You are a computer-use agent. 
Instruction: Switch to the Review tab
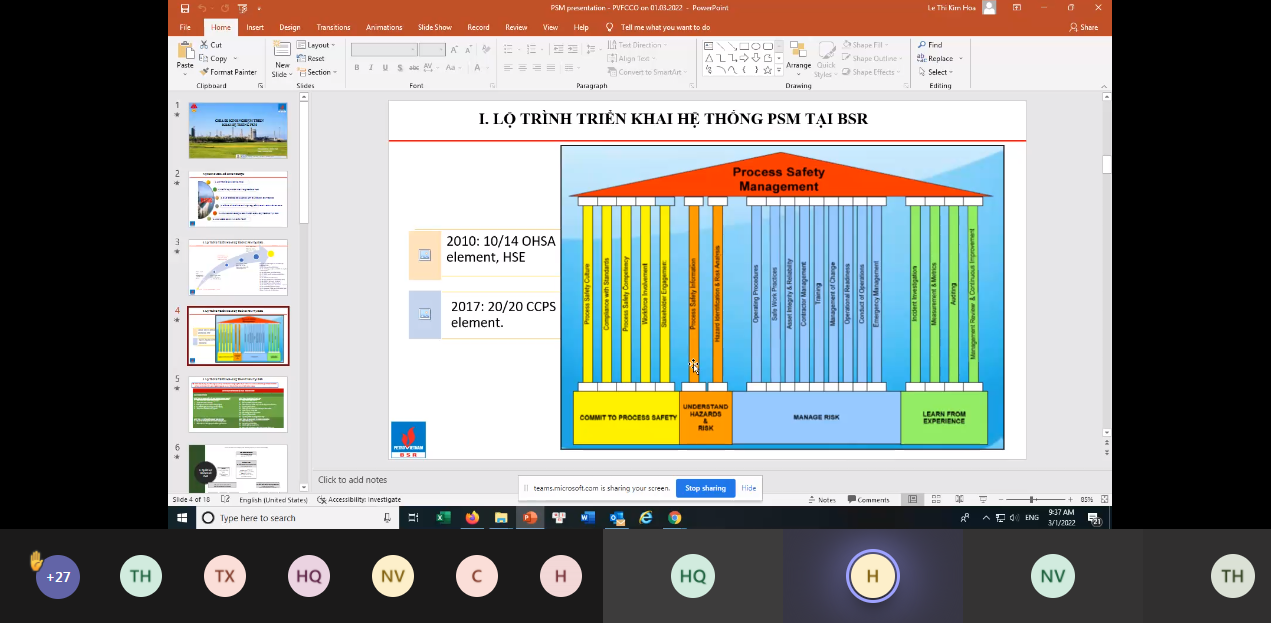[x=516, y=27]
